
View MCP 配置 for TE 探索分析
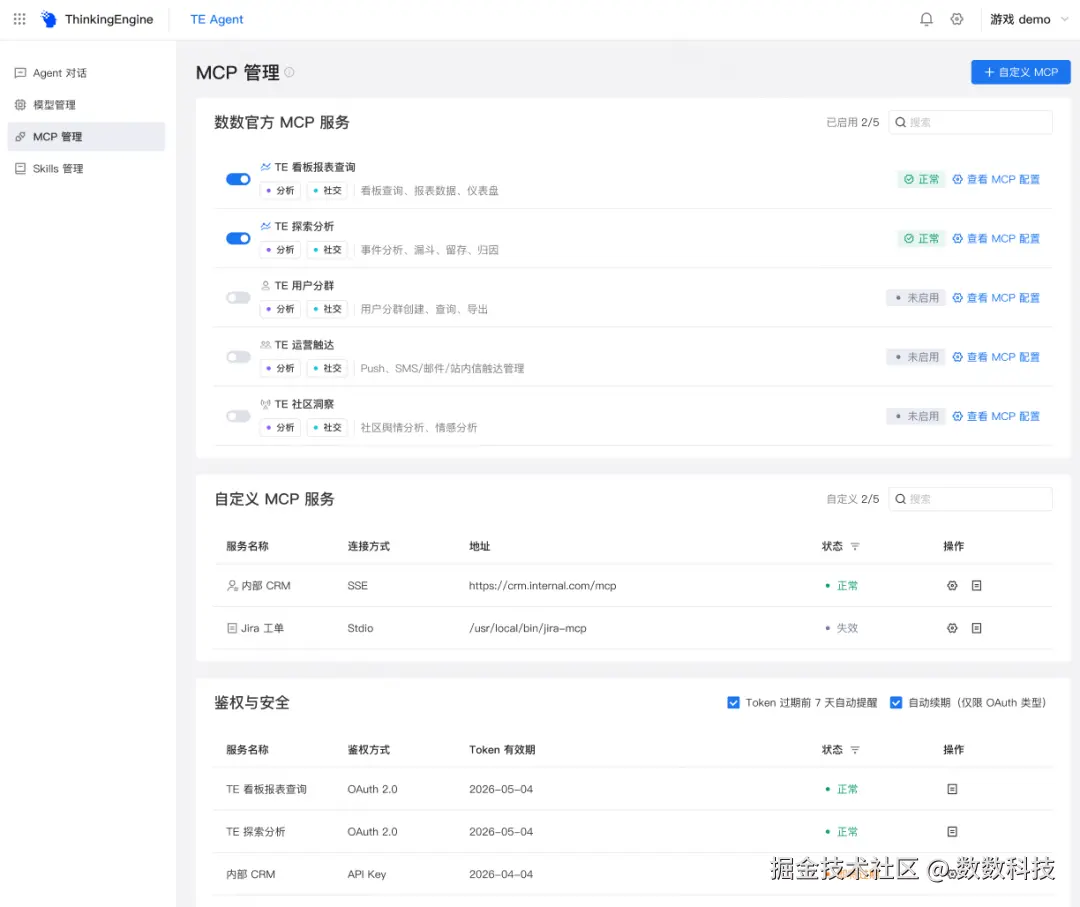pyautogui.click(x=996, y=238)
